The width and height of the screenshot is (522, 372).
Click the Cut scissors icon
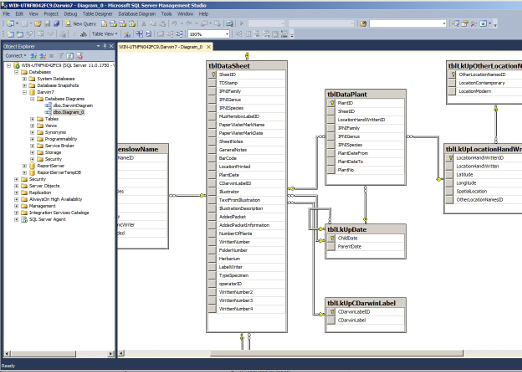(x=144, y=24)
